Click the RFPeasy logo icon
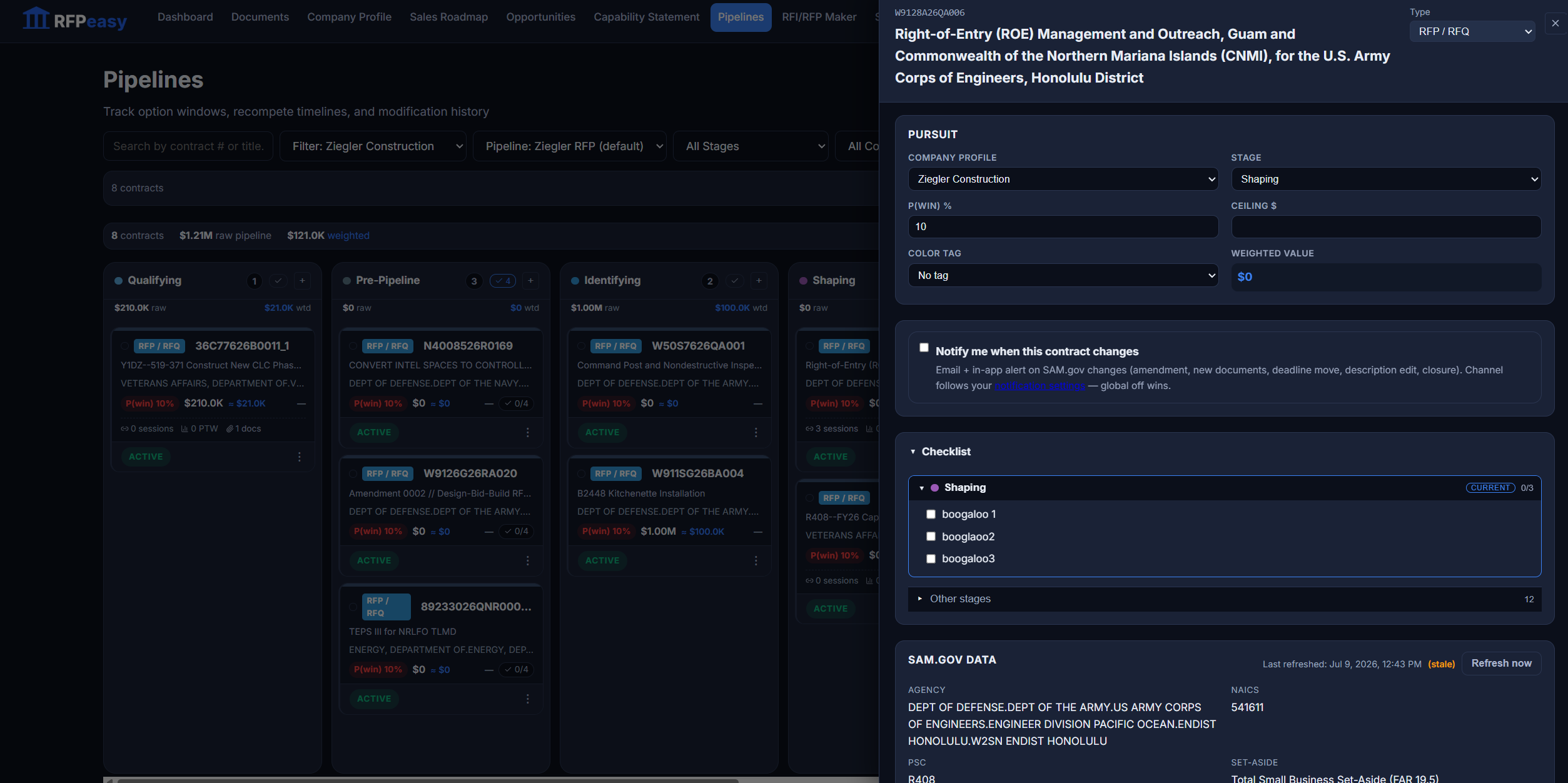The height and width of the screenshot is (783, 1568). [x=36, y=19]
